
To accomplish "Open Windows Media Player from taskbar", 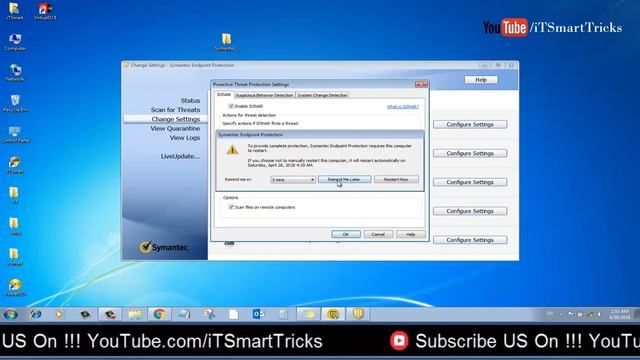I will (x=60, y=314).
